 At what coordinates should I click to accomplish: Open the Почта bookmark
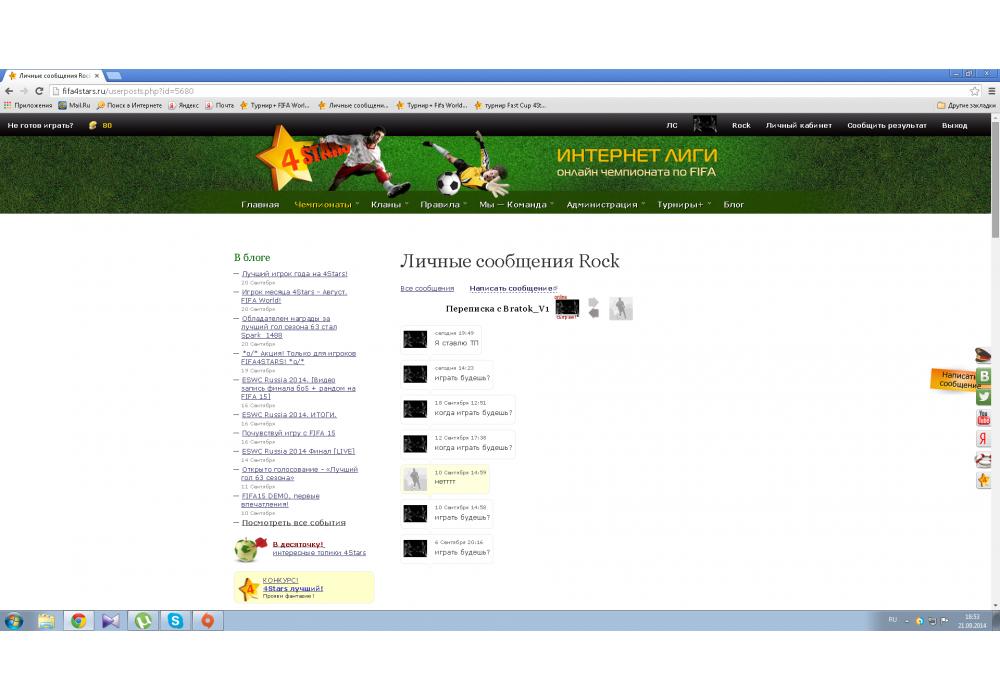tap(219, 106)
